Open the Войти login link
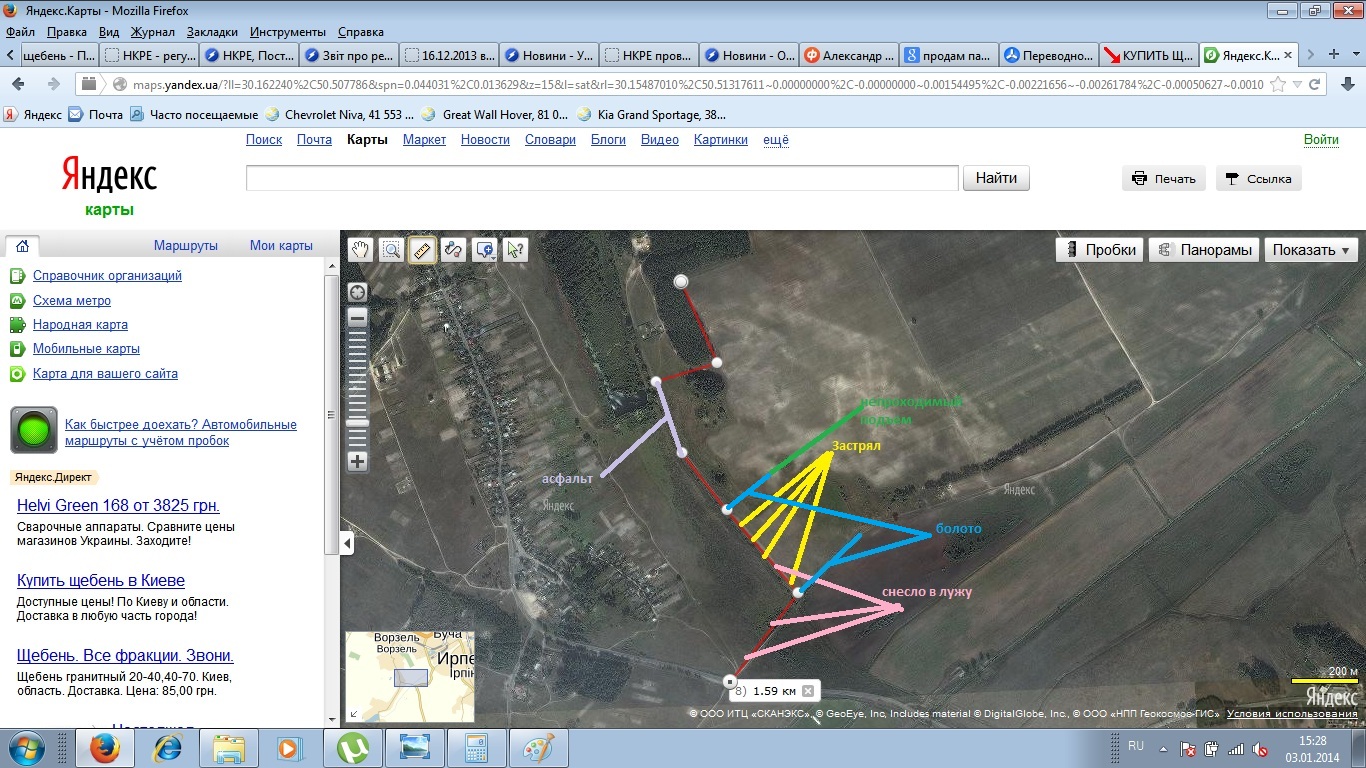This screenshot has height=768, width=1366. [x=1321, y=140]
